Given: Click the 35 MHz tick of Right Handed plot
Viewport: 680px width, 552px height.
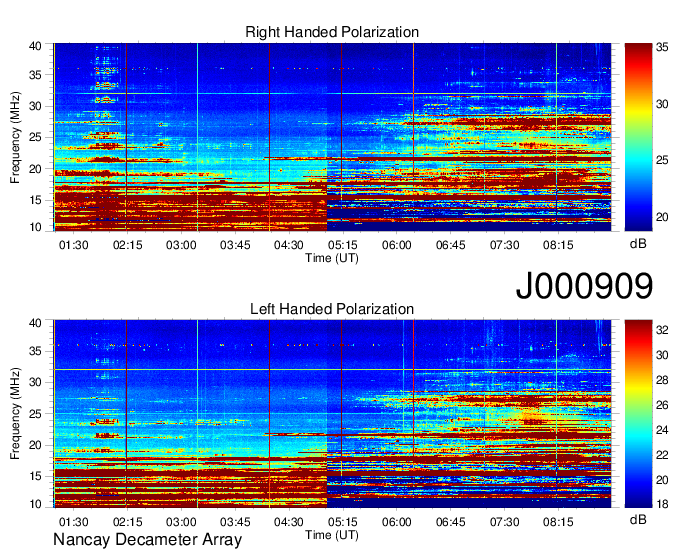Looking at the screenshot, I should (35, 75).
